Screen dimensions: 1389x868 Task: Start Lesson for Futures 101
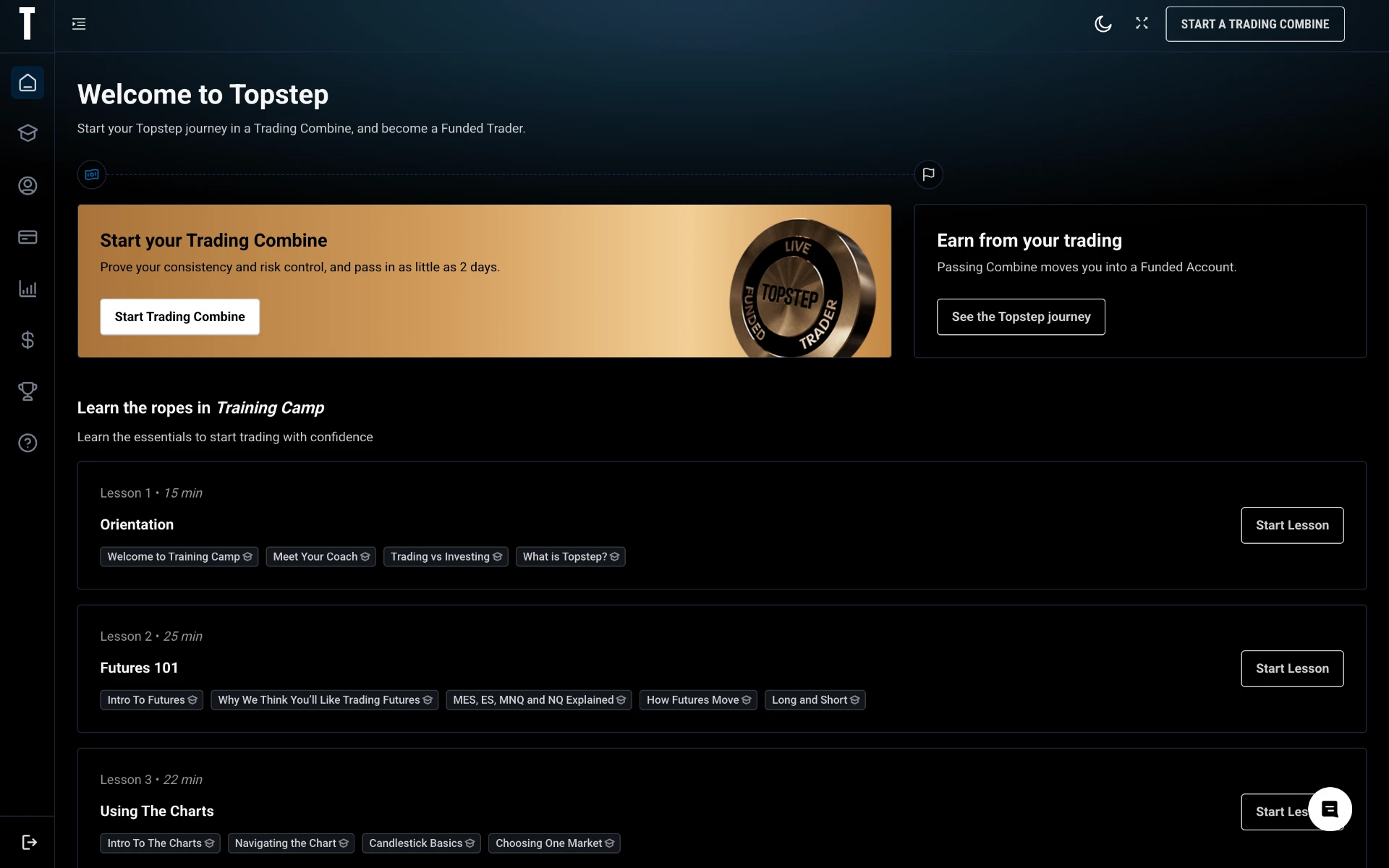[1292, 668]
